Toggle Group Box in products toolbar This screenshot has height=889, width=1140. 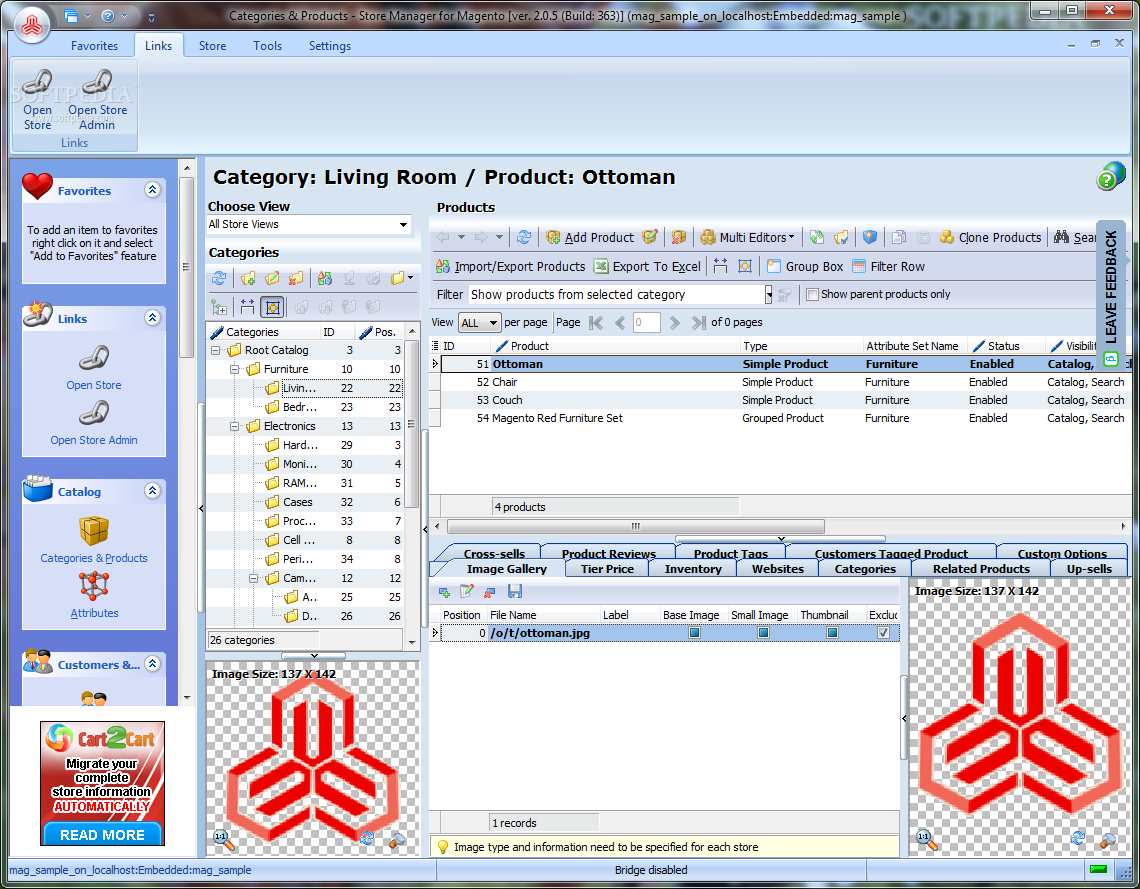tap(805, 267)
